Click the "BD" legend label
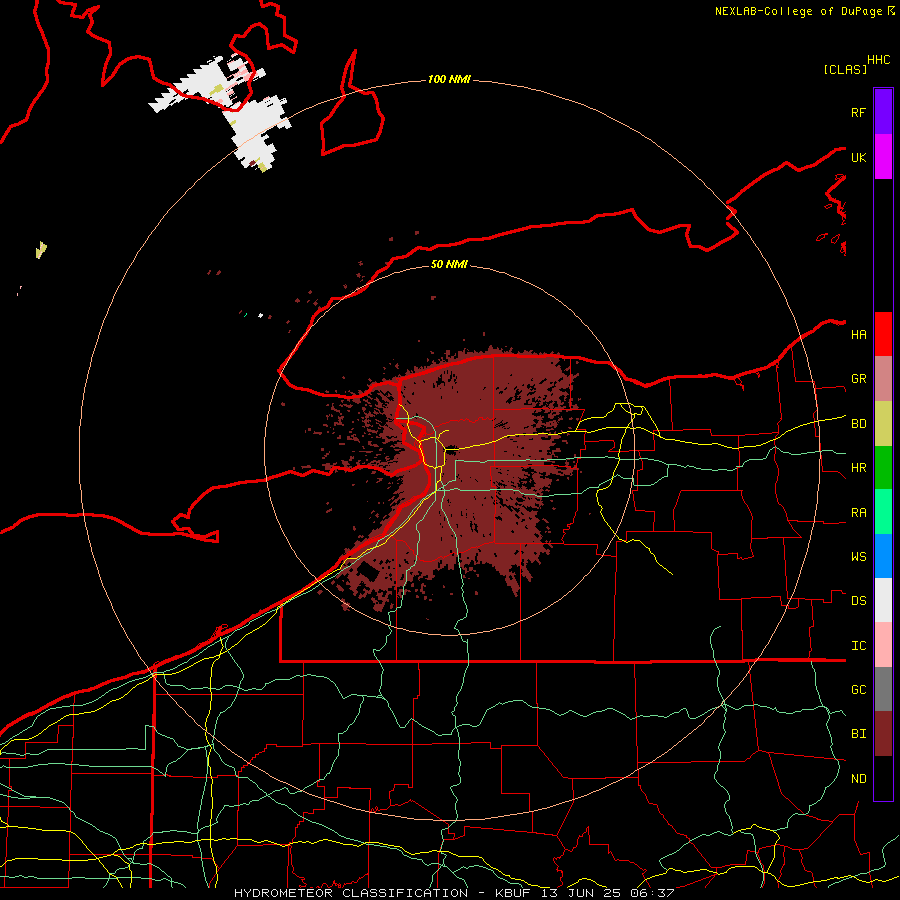The height and width of the screenshot is (900, 900). [858, 424]
